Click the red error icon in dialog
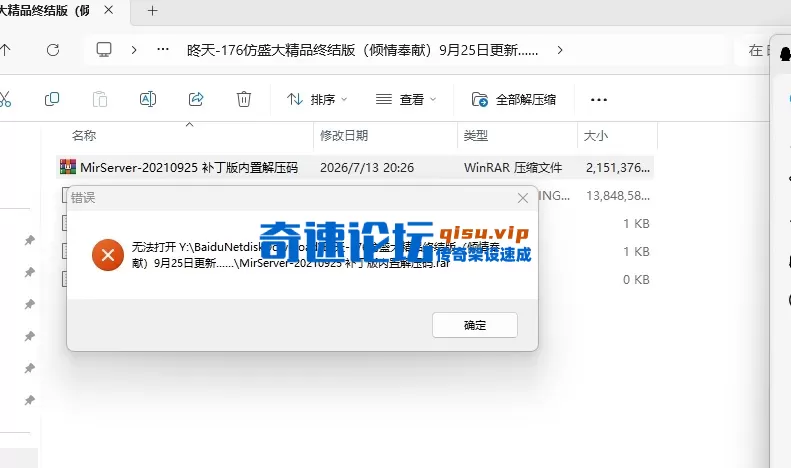 click(107, 255)
